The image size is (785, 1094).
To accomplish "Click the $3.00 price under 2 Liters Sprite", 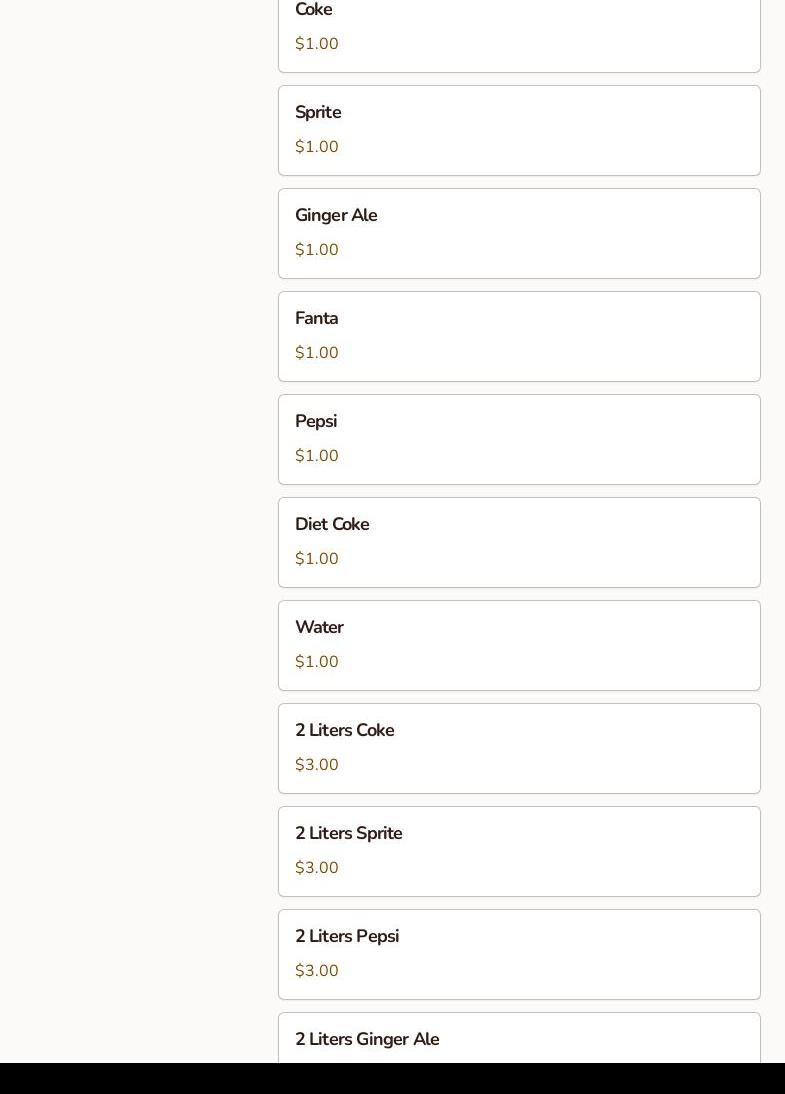I will [x=317, y=868].
